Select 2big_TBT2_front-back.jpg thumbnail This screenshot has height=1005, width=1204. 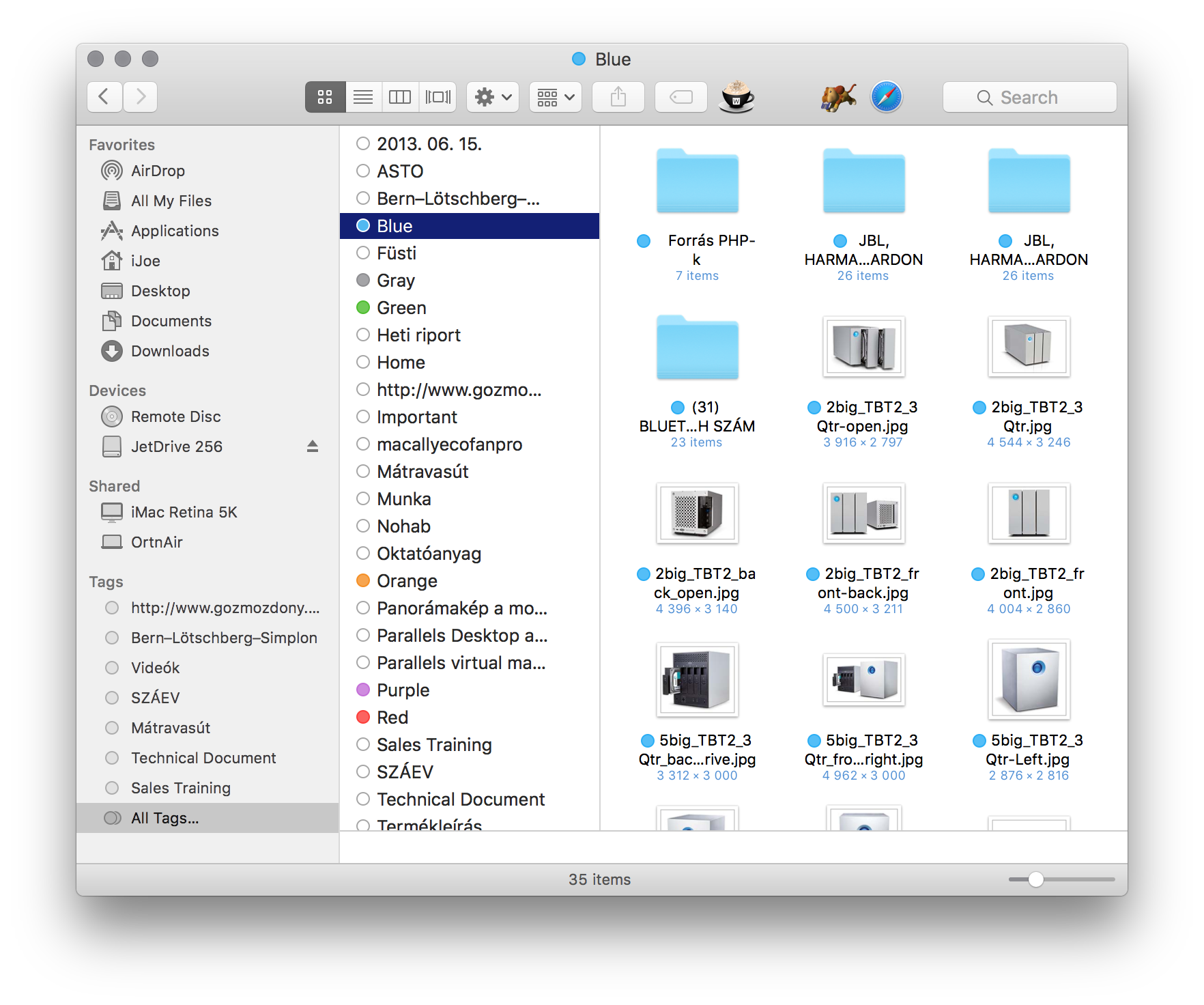(863, 513)
